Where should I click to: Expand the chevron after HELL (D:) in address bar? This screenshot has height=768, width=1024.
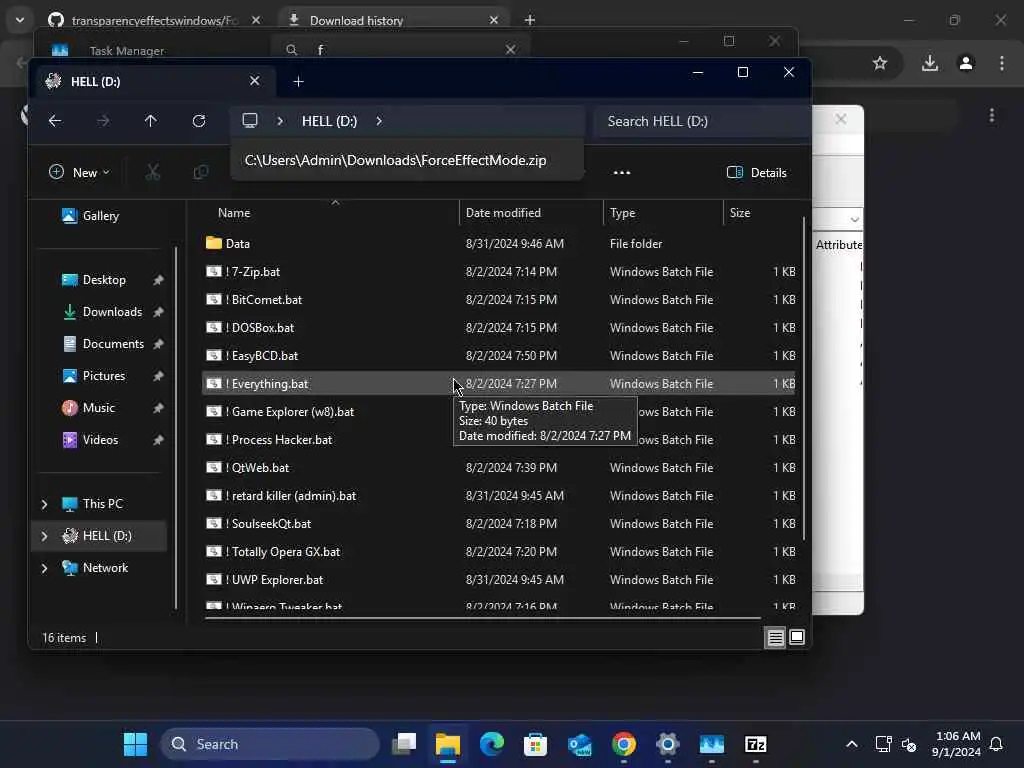379,121
